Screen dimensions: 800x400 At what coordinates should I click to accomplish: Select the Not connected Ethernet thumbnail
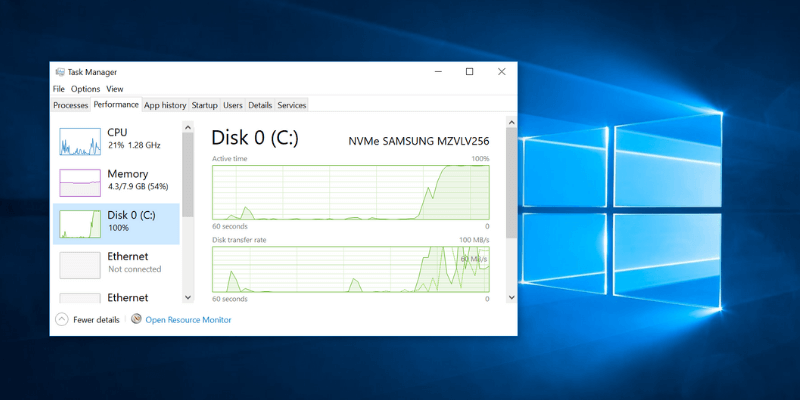[80, 265]
